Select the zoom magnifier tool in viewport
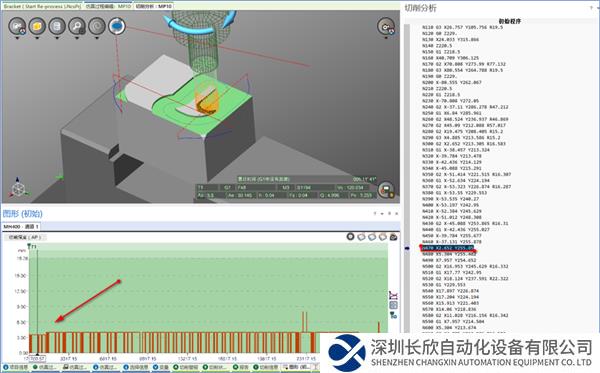Image resolution: width=600 pixels, height=373 pixels. (77, 26)
